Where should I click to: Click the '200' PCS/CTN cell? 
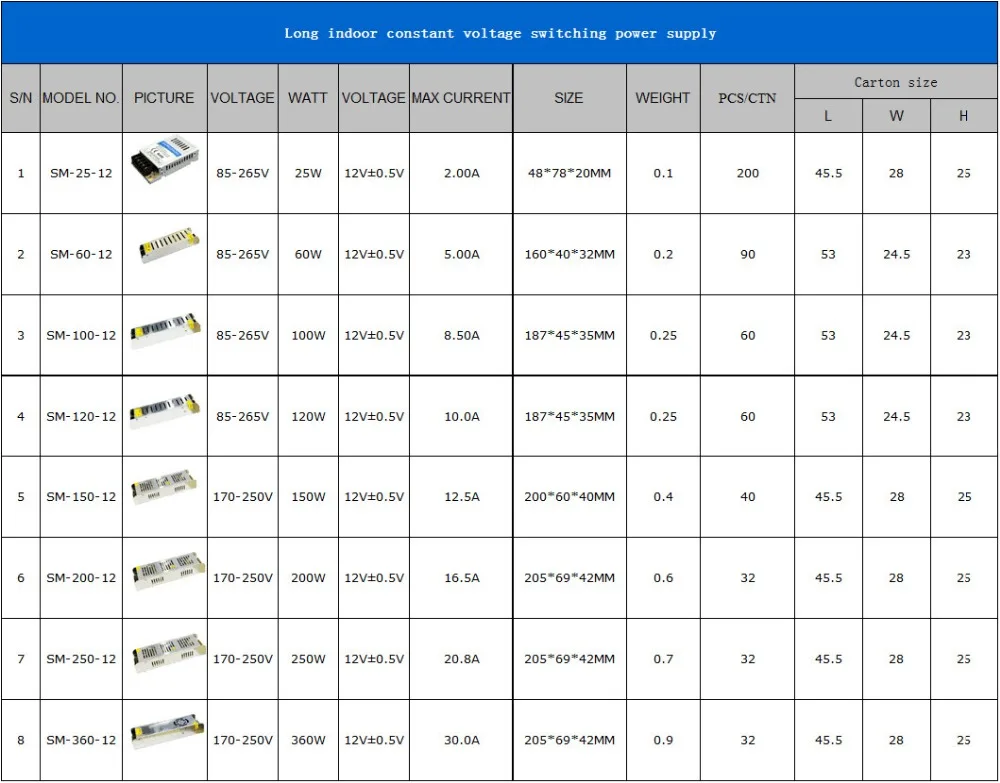[747, 173]
